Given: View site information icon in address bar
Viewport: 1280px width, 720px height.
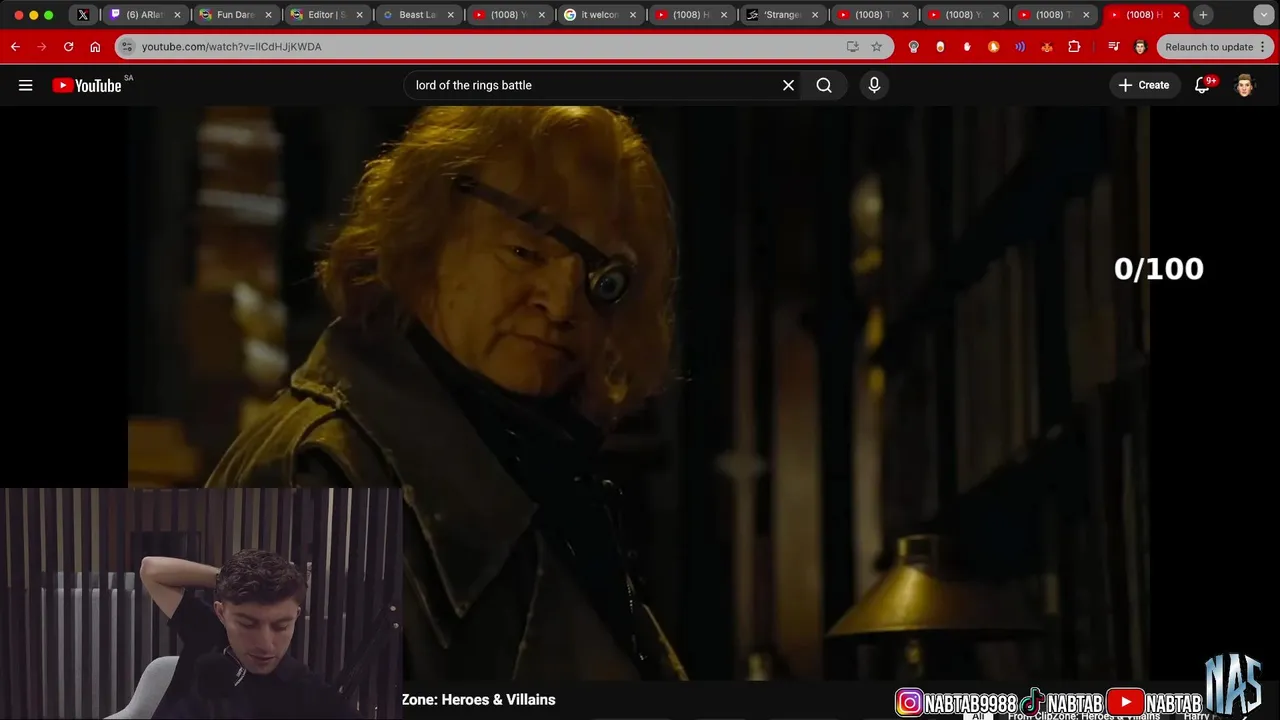Looking at the screenshot, I should (x=126, y=47).
